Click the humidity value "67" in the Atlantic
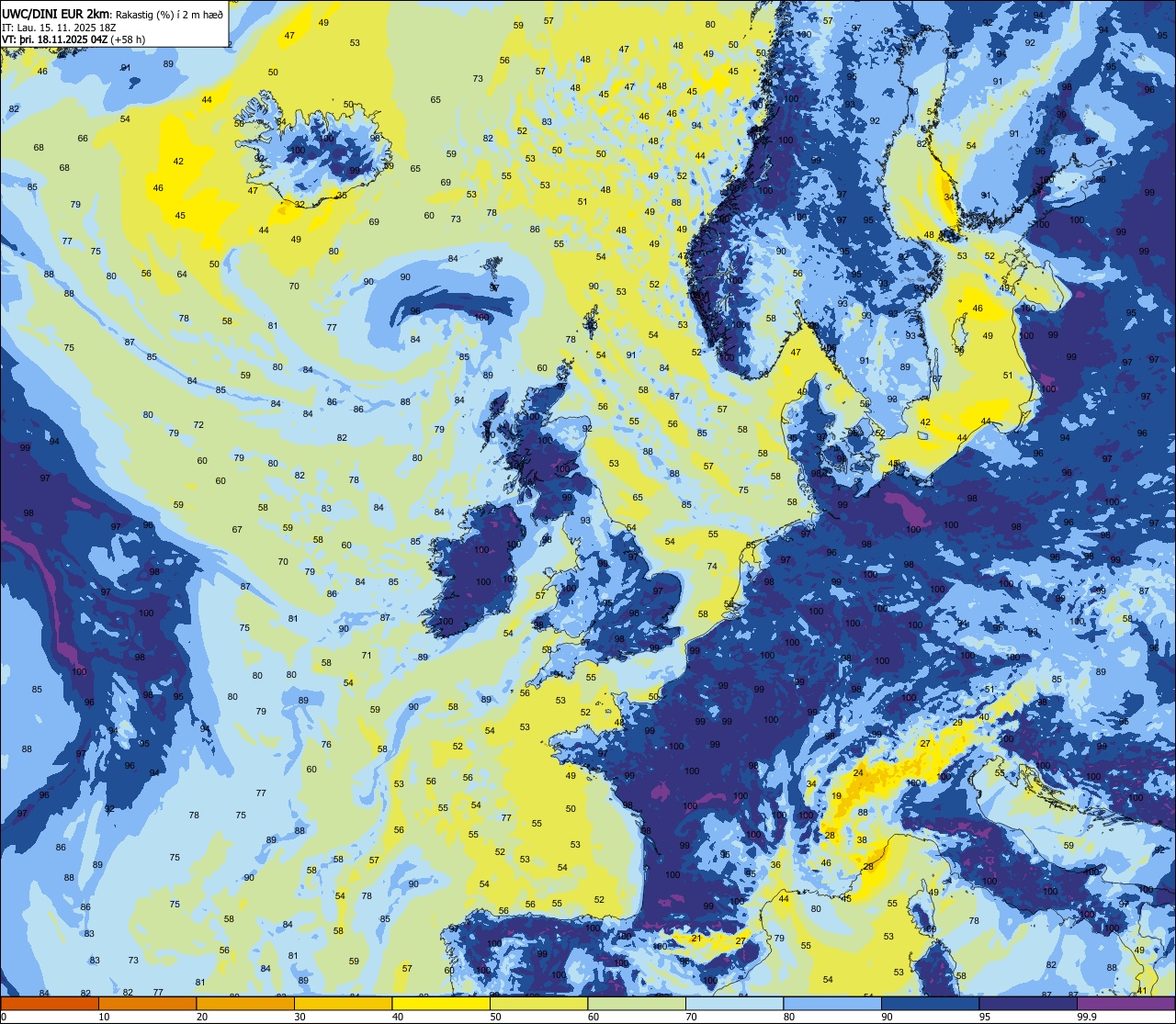Screen dimensions: 1176x1024 click(x=237, y=530)
